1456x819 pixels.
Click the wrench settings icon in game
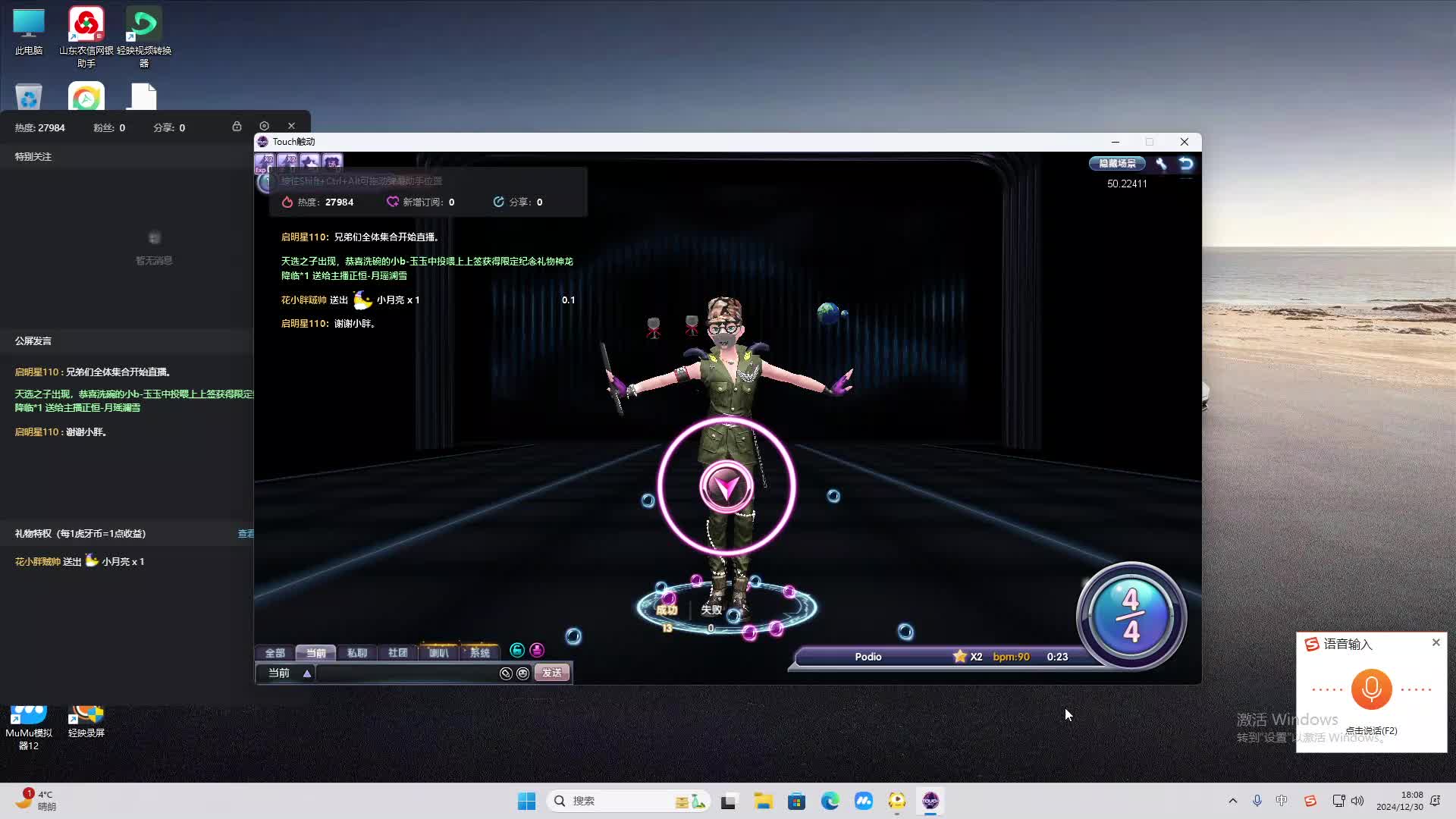(1161, 163)
